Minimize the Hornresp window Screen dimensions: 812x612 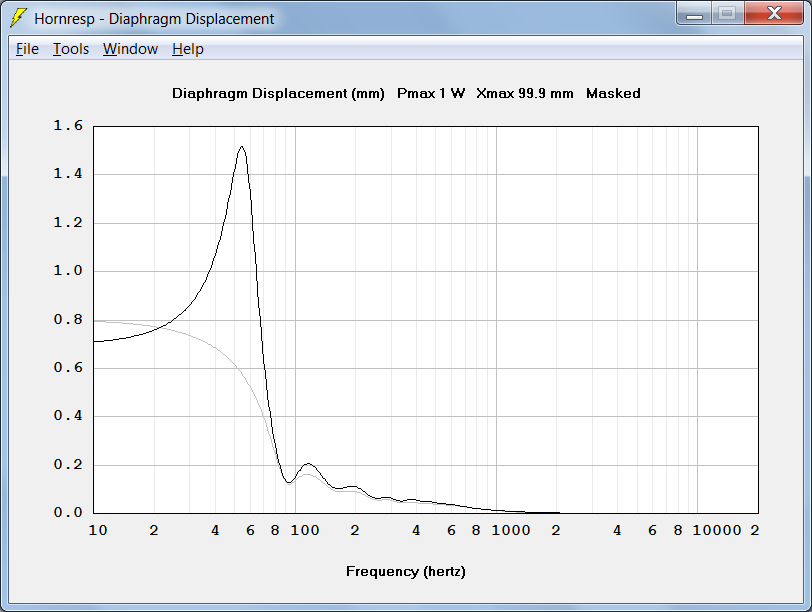[694, 14]
